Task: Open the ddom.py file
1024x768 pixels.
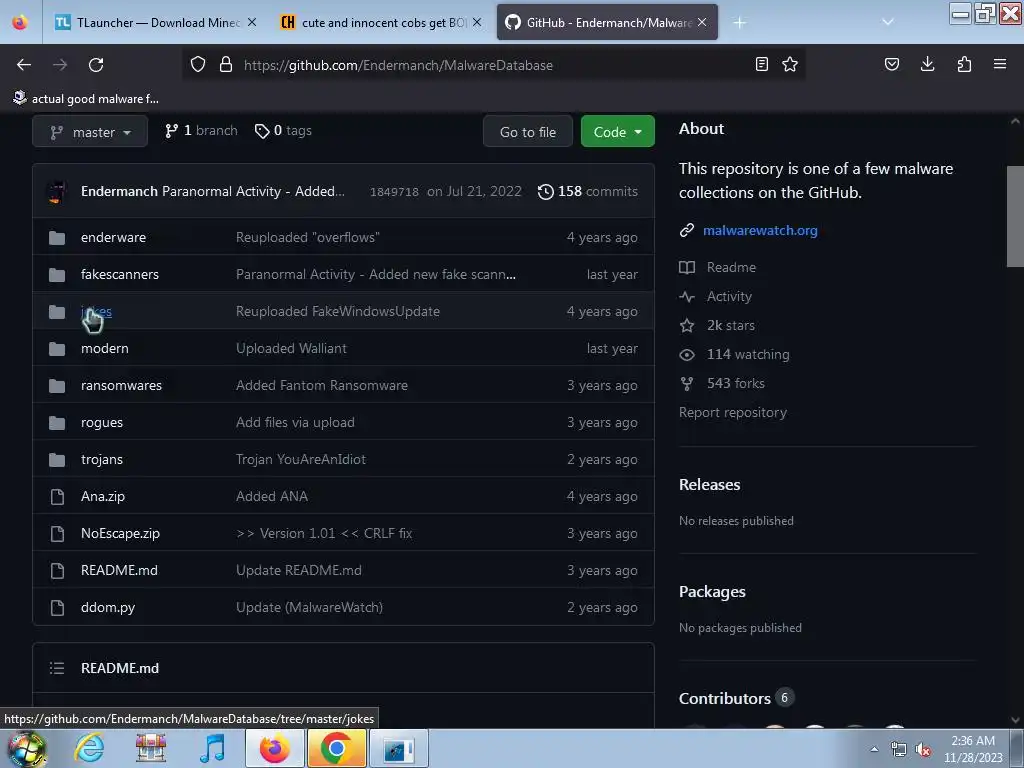Action: coord(108,607)
